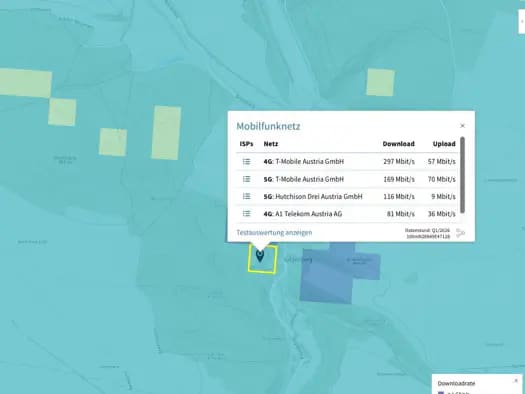The width and height of the screenshot is (525, 394).
Task: Close the Mobilfunknetz popup
Action: pos(462,126)
